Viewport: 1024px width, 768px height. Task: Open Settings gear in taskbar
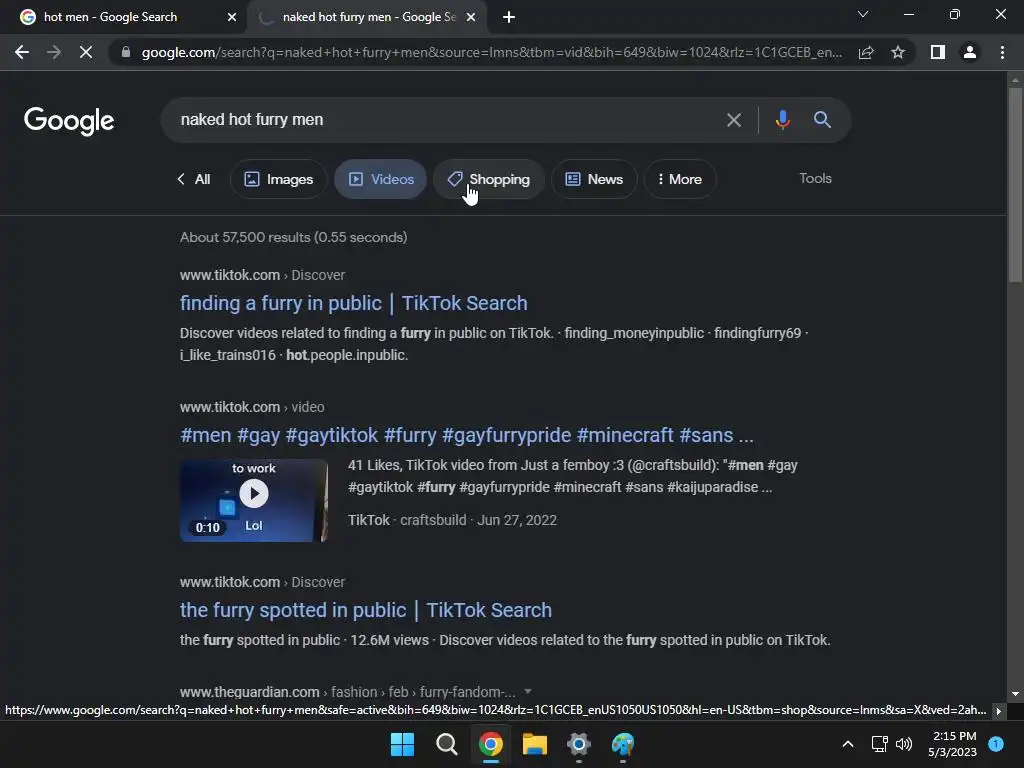coord(579,744)
